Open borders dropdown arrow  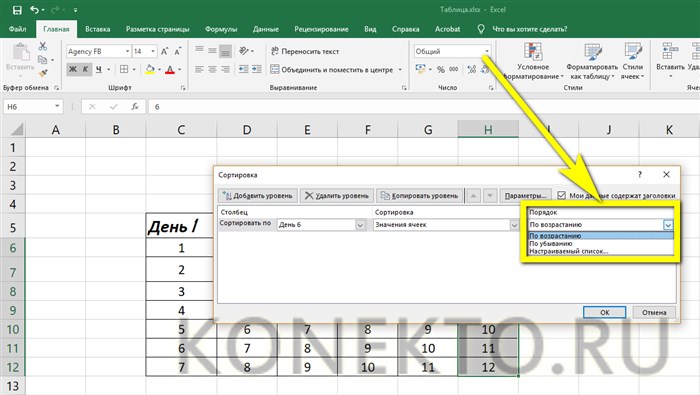click(134, 70)
